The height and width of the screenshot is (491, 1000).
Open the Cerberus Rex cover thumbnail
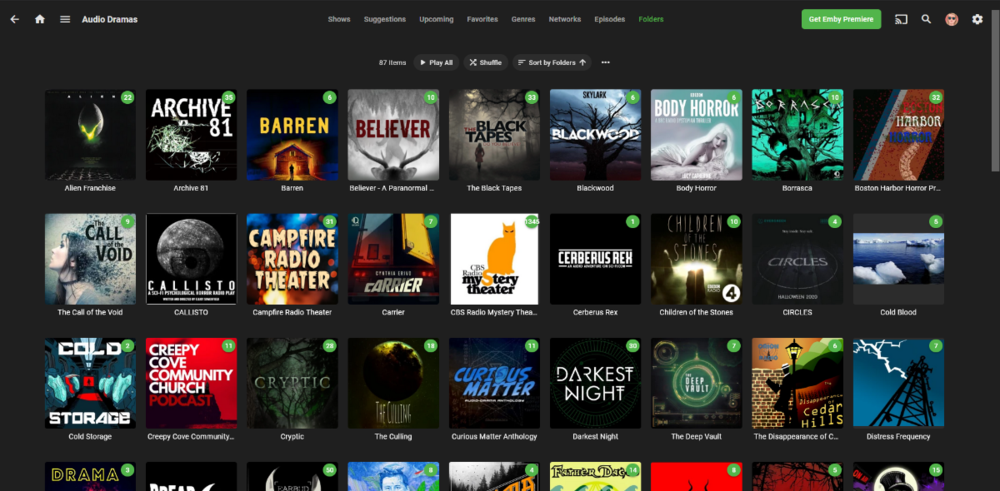(595, 259)
